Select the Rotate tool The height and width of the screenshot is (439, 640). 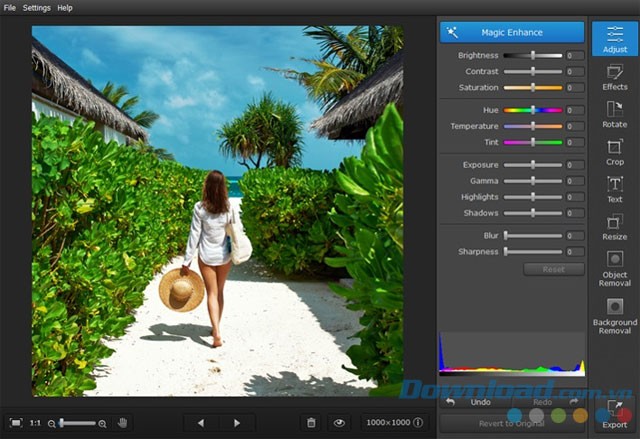click(x=615, y=114)
